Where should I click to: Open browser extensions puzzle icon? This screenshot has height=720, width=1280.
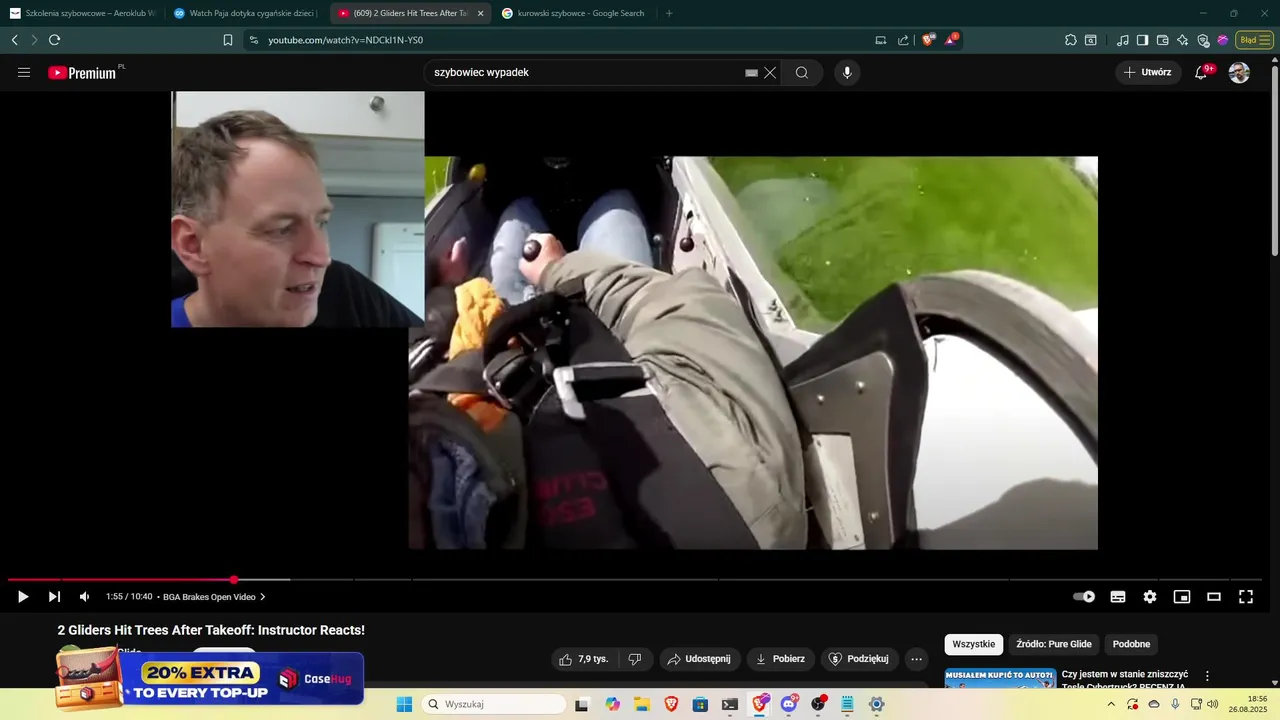[1070, 40]
